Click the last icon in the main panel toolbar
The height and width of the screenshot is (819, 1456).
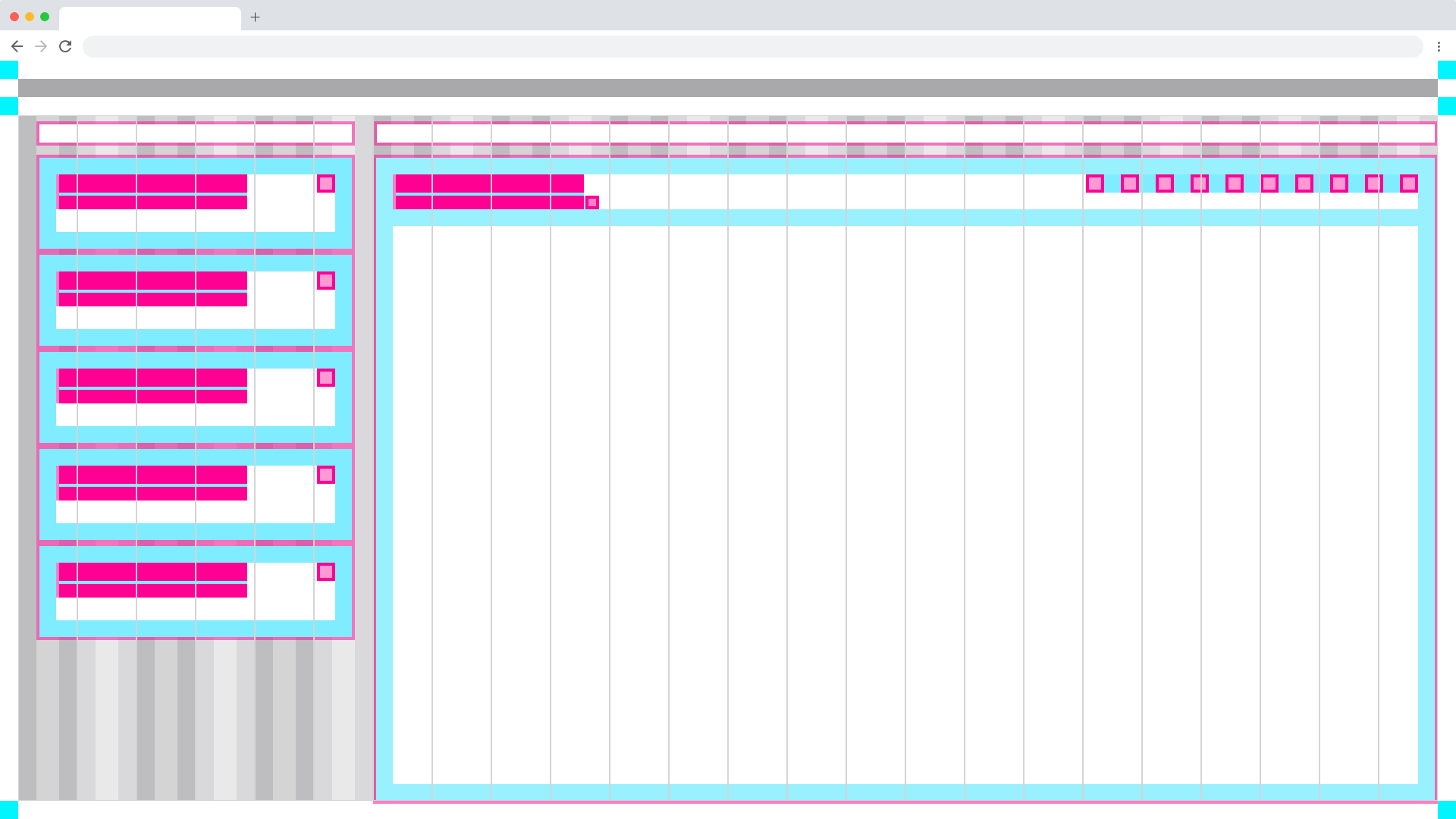click(x=1408, y=184)
